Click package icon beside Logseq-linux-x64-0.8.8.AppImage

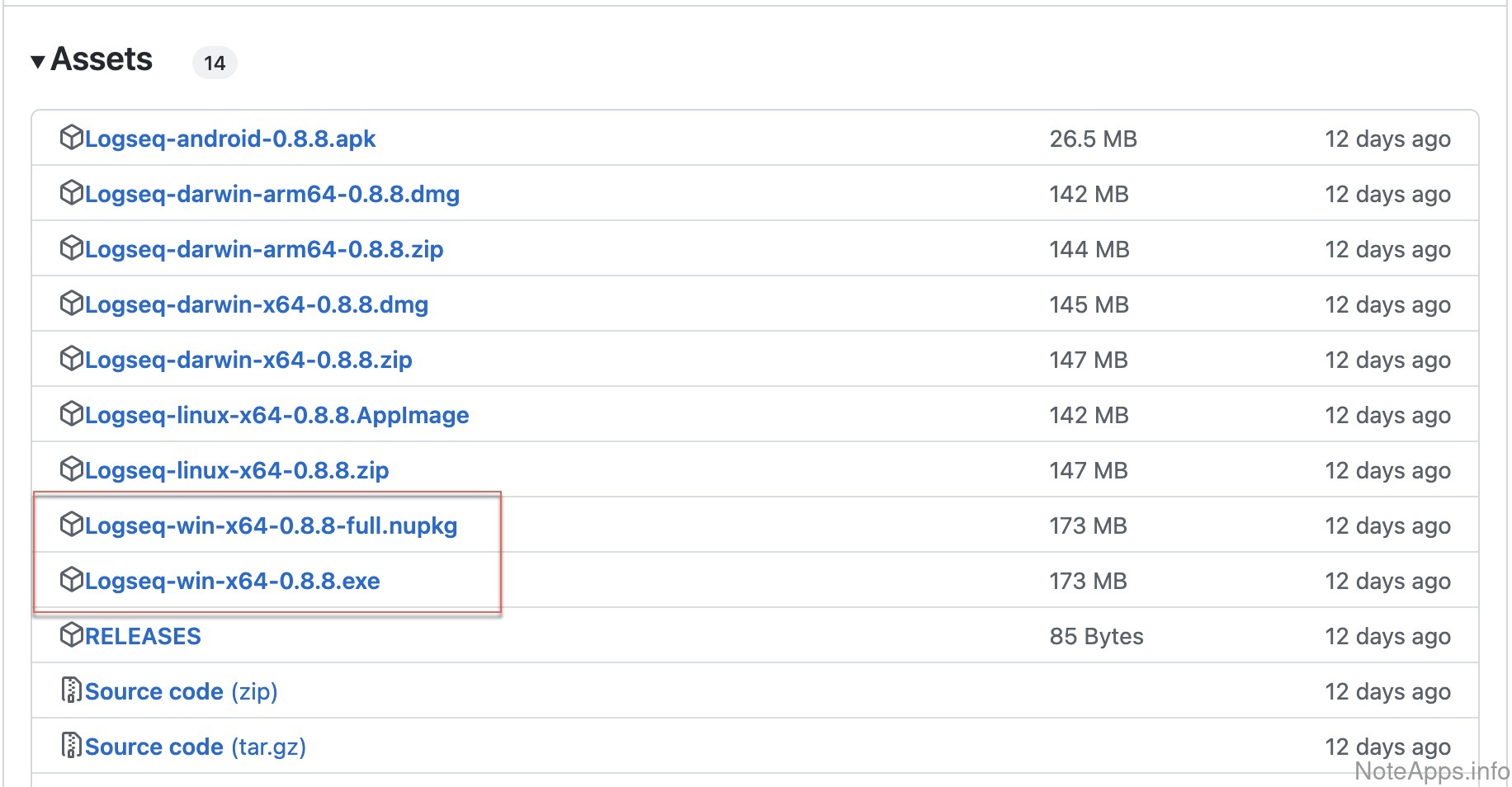(72, 413)
